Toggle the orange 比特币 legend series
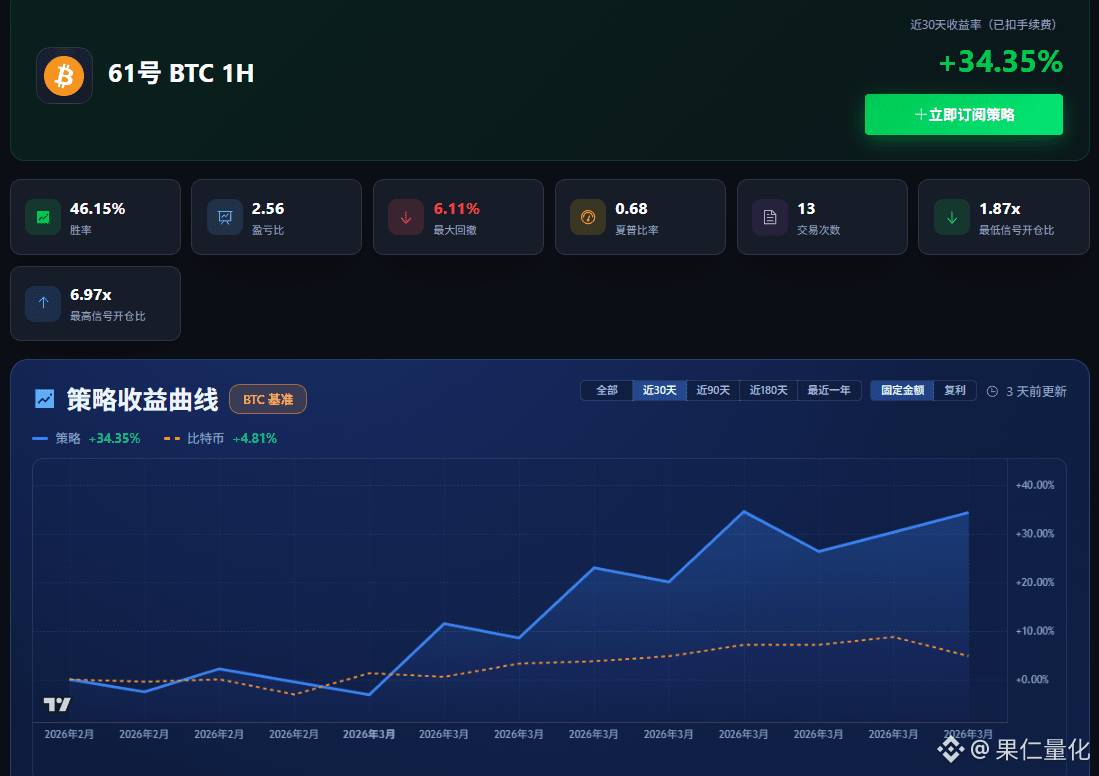Viewport: 1099px width, 776px height. (x=220, y=438)
